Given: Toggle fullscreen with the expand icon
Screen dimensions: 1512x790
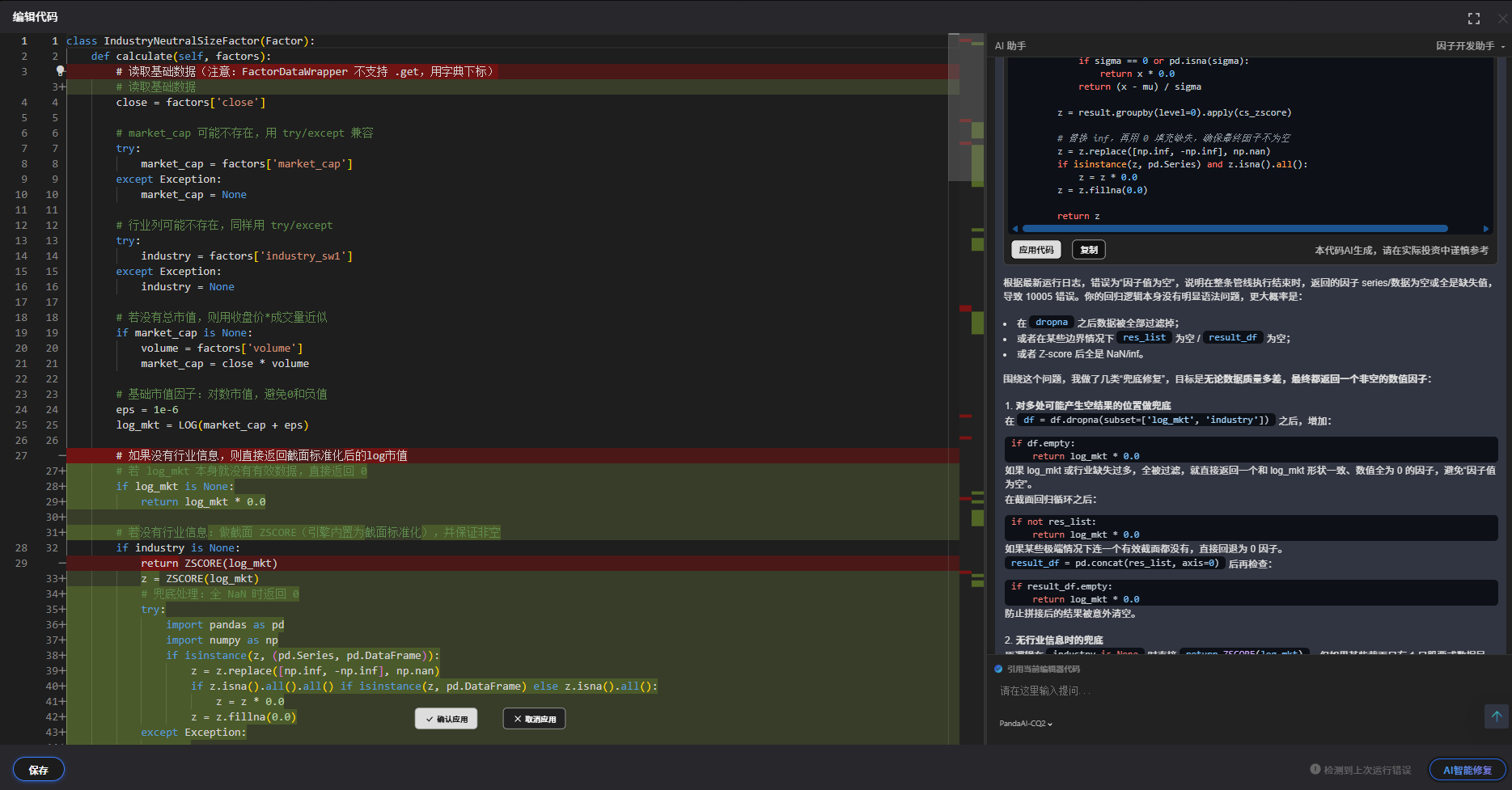Looking at the screenshot, I should 1474,18.
